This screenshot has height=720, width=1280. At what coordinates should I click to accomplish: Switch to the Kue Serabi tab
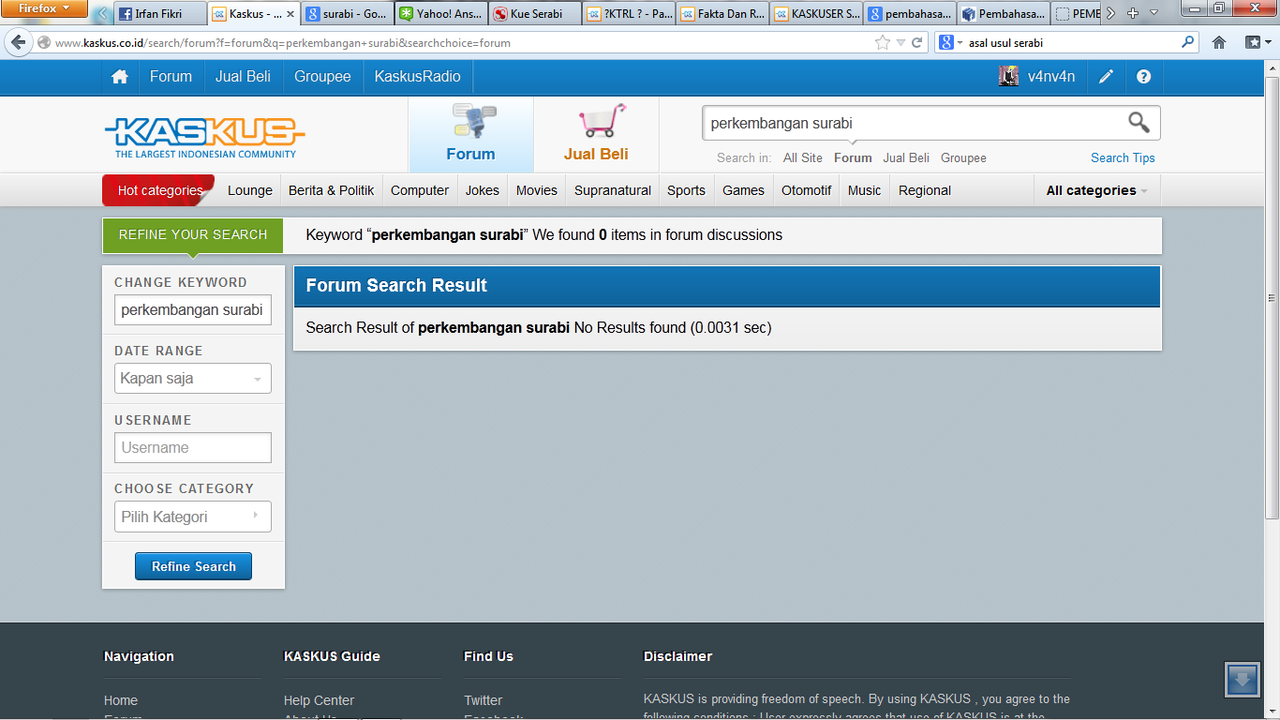coord(535,14)
